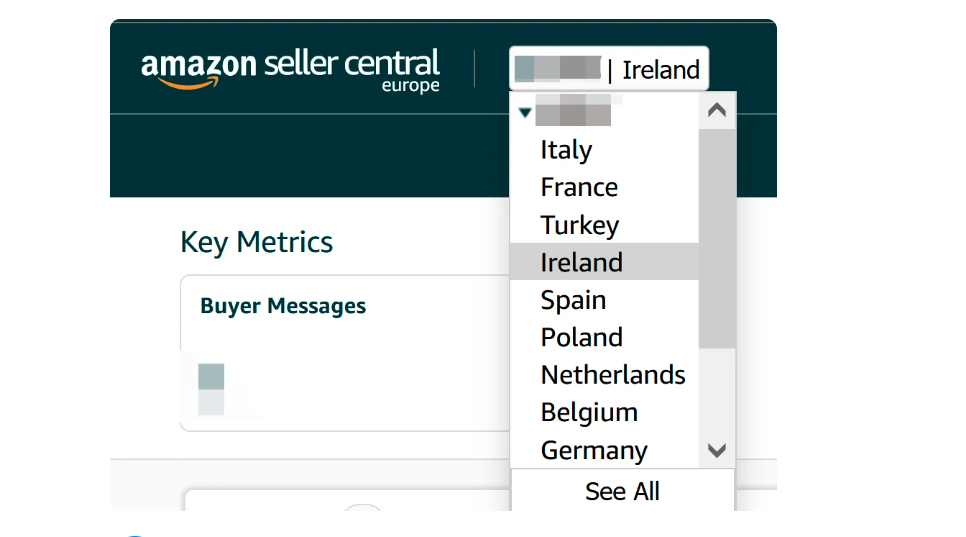Viewport: 966px width, 537px height.
Task: Click the scrollbar down arrow
Action: [x=716, y=450]
